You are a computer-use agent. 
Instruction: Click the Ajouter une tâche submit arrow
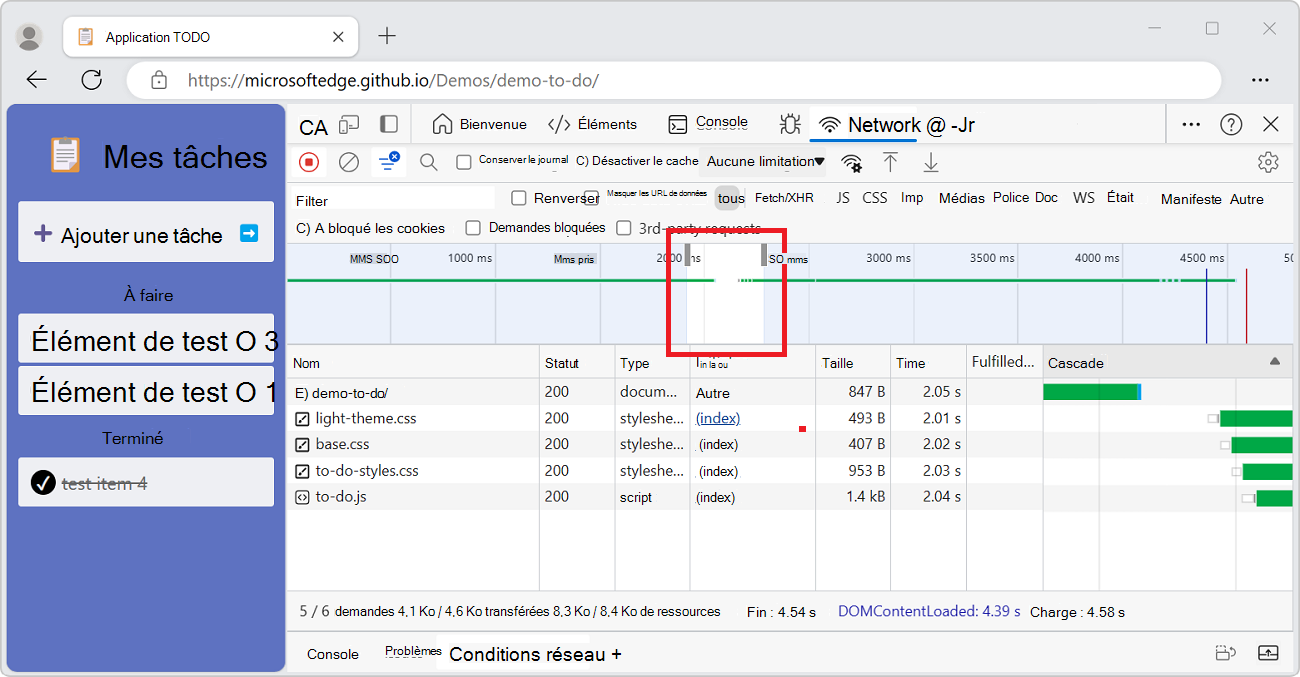pyautogui.click(x=249, y=234)
